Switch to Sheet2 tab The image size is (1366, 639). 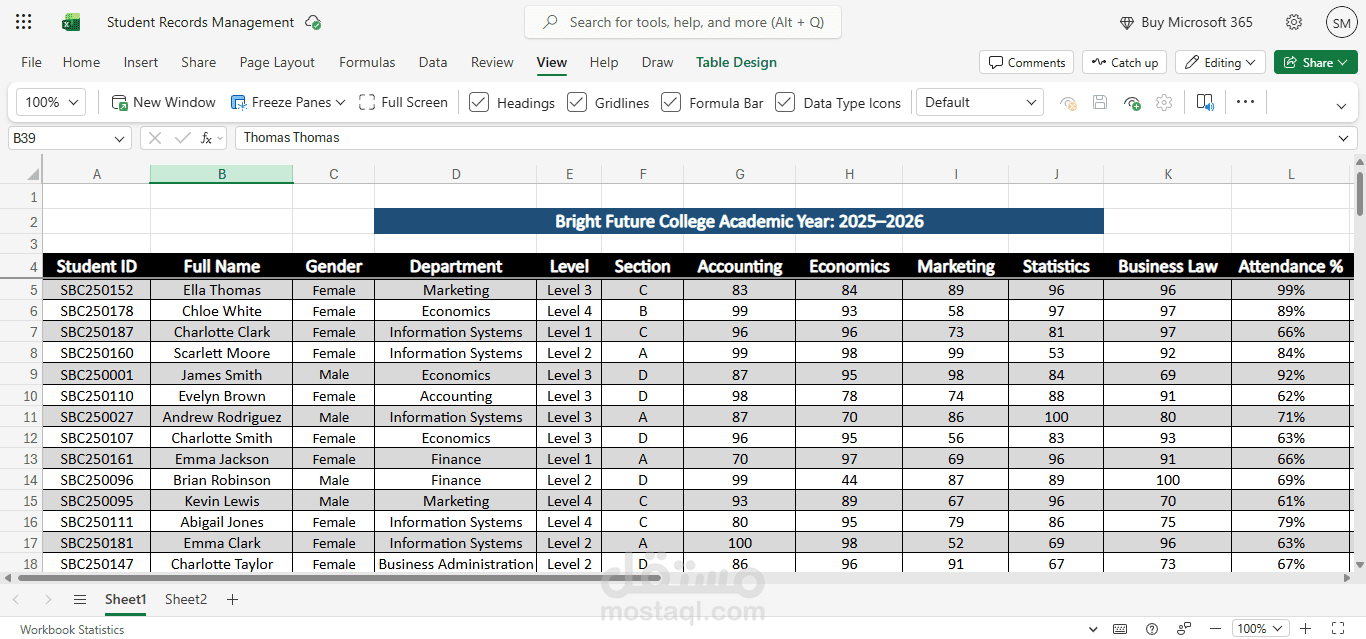[186, 599]
